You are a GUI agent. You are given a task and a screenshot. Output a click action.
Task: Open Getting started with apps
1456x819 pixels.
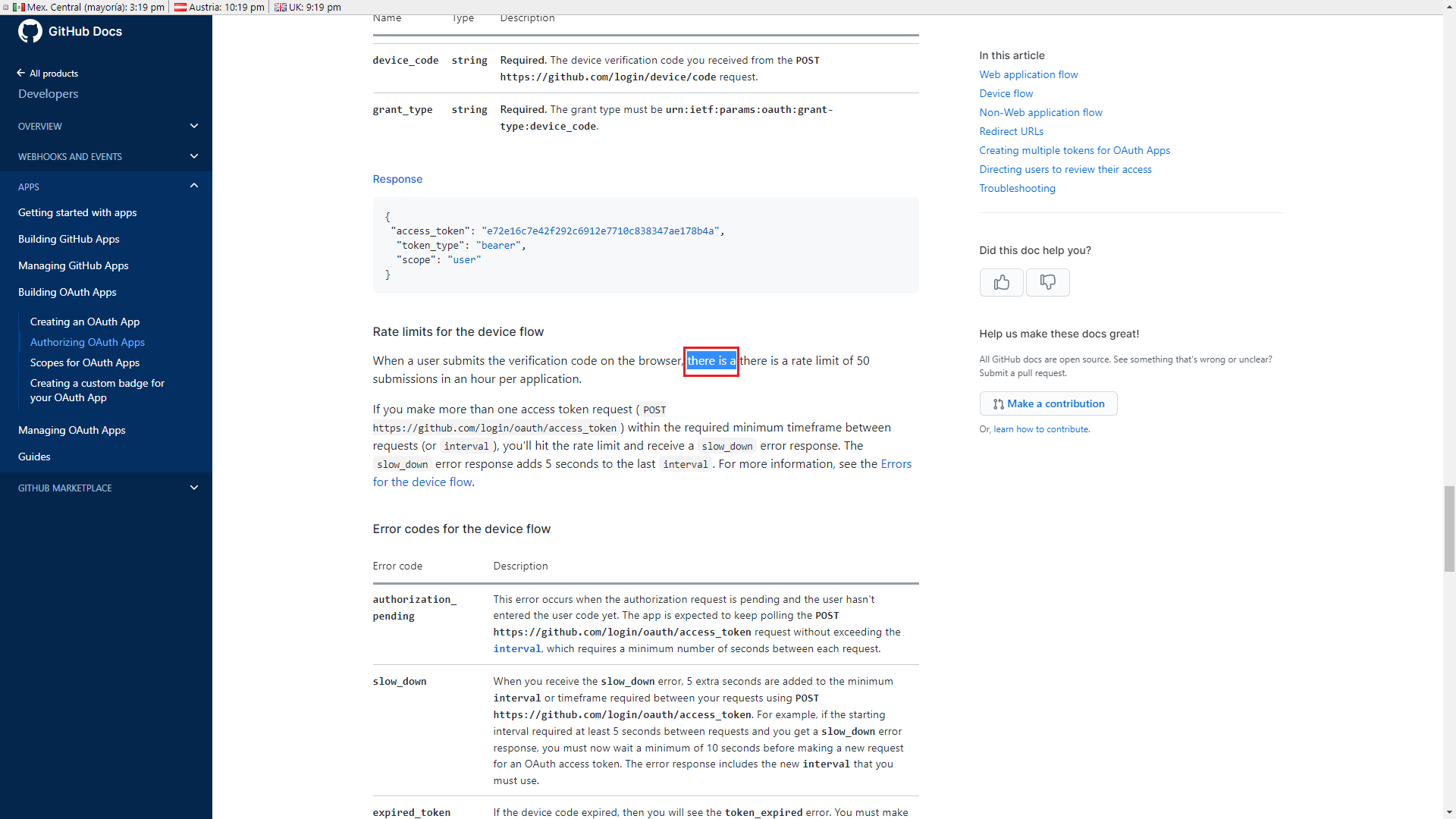(77, 212)
